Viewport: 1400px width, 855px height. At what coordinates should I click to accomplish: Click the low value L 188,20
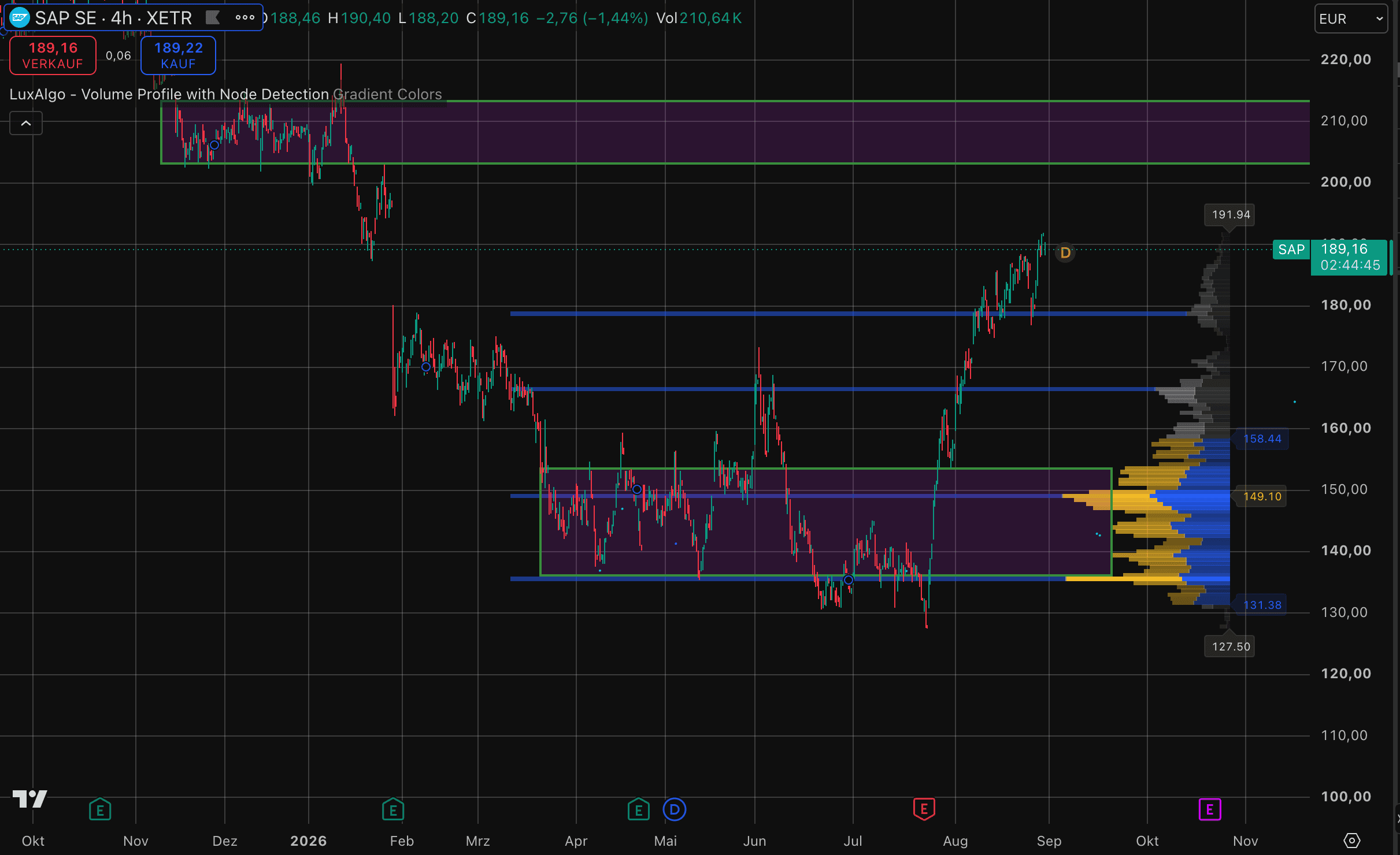428,18
